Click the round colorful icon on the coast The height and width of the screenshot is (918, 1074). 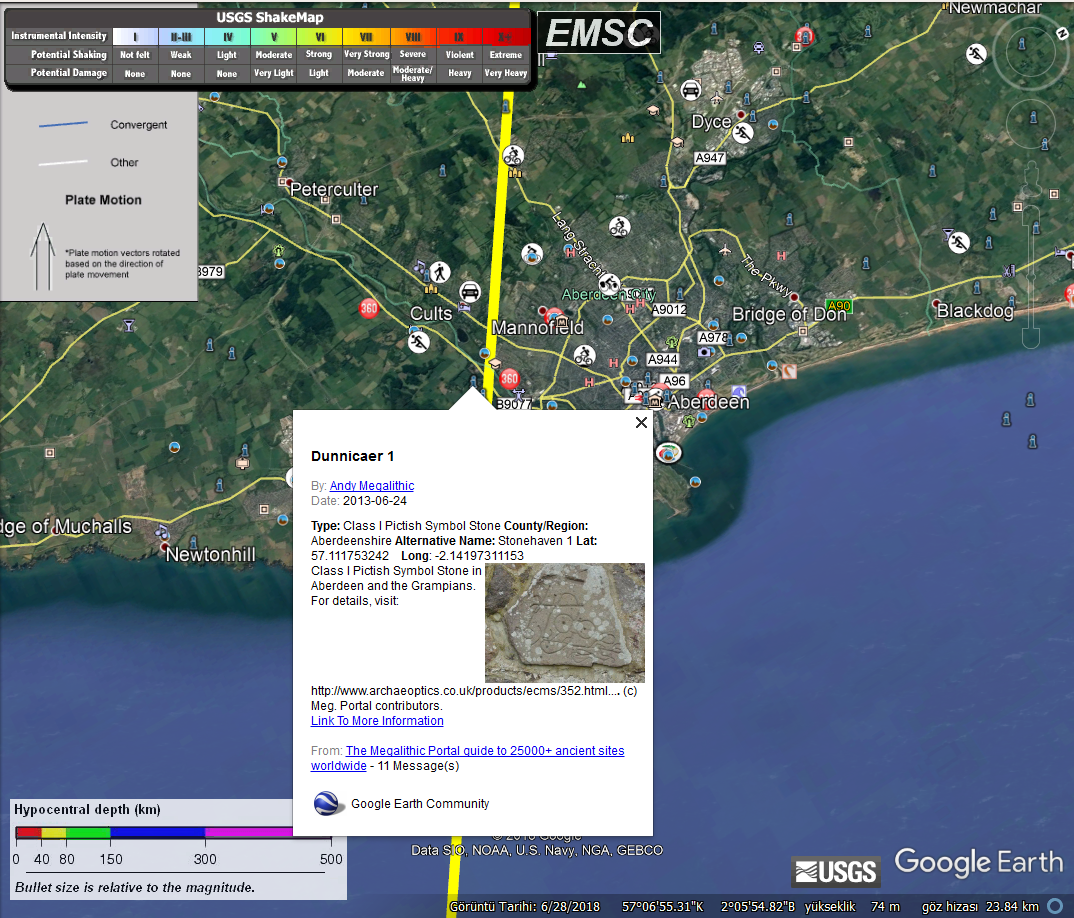[x=669, y=453]
